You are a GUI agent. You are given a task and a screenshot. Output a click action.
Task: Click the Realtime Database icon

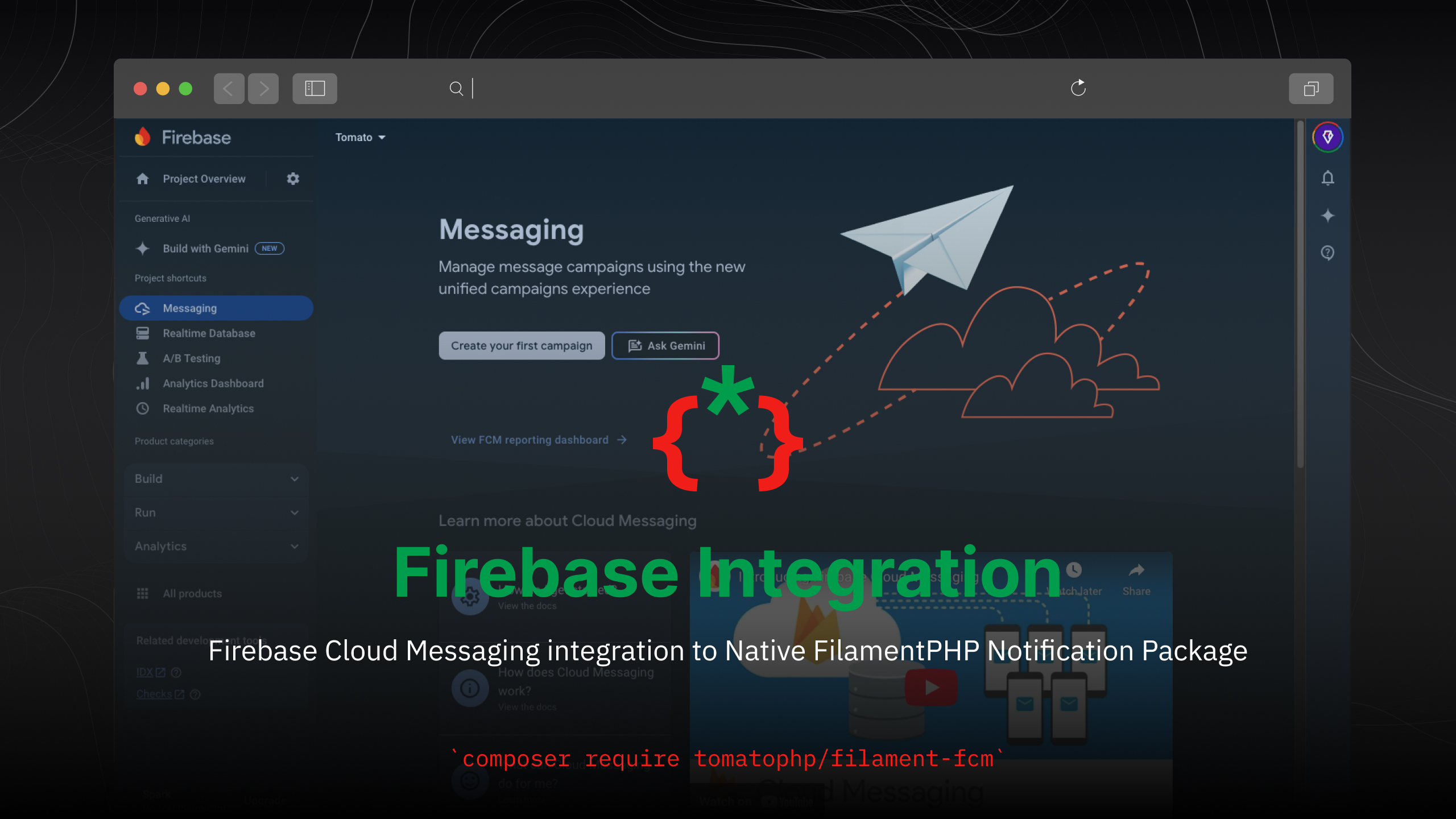pyautogui.click(x=142, y=333)
